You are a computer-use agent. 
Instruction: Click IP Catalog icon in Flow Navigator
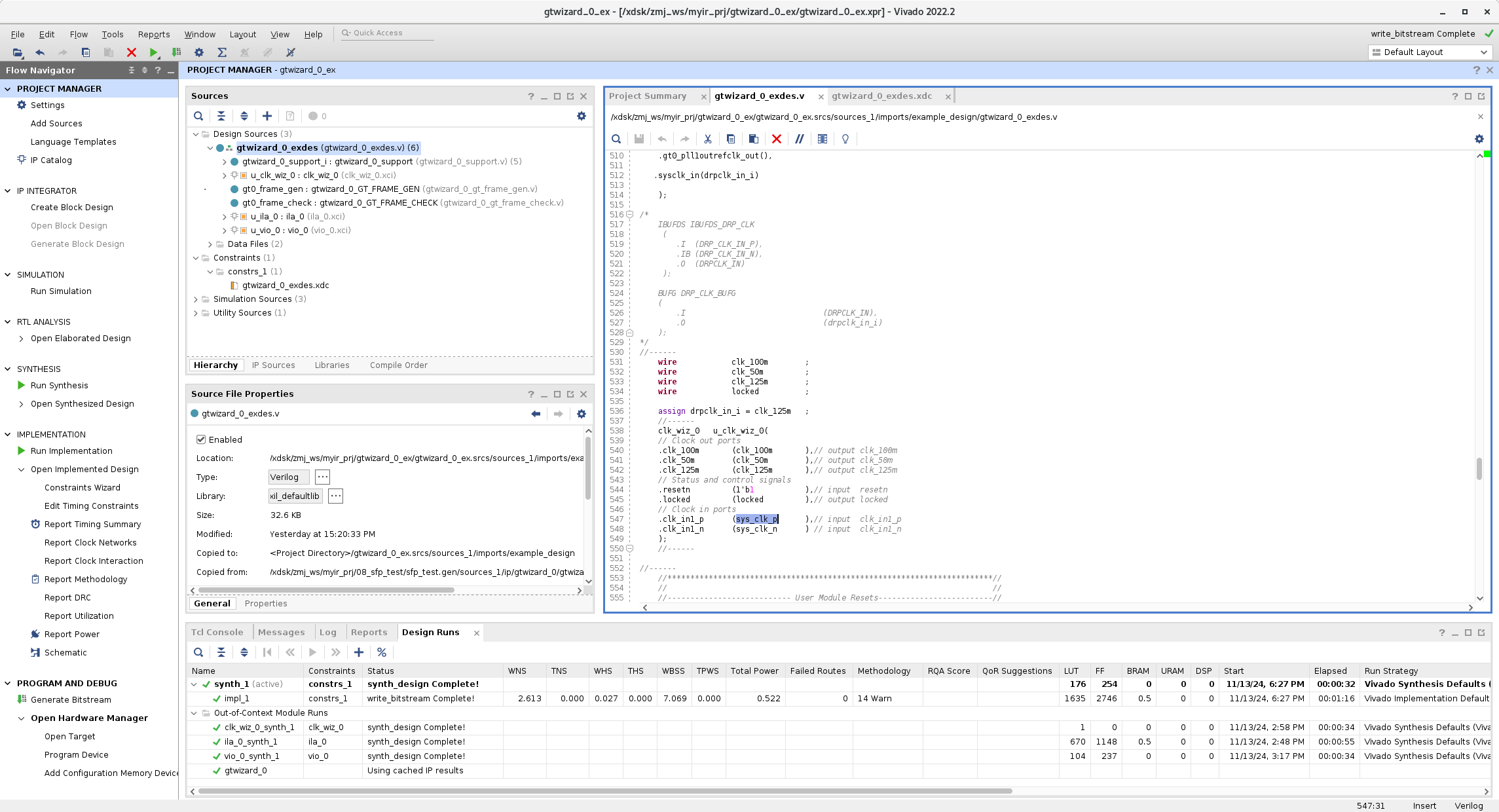click(22, 160)
